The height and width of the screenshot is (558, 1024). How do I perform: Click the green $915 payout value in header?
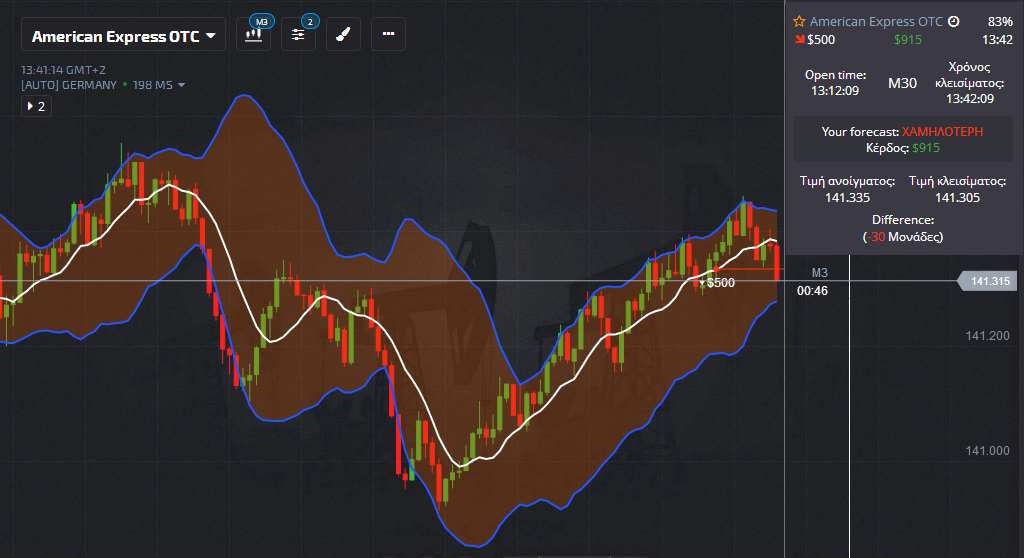tap(908, 40)
